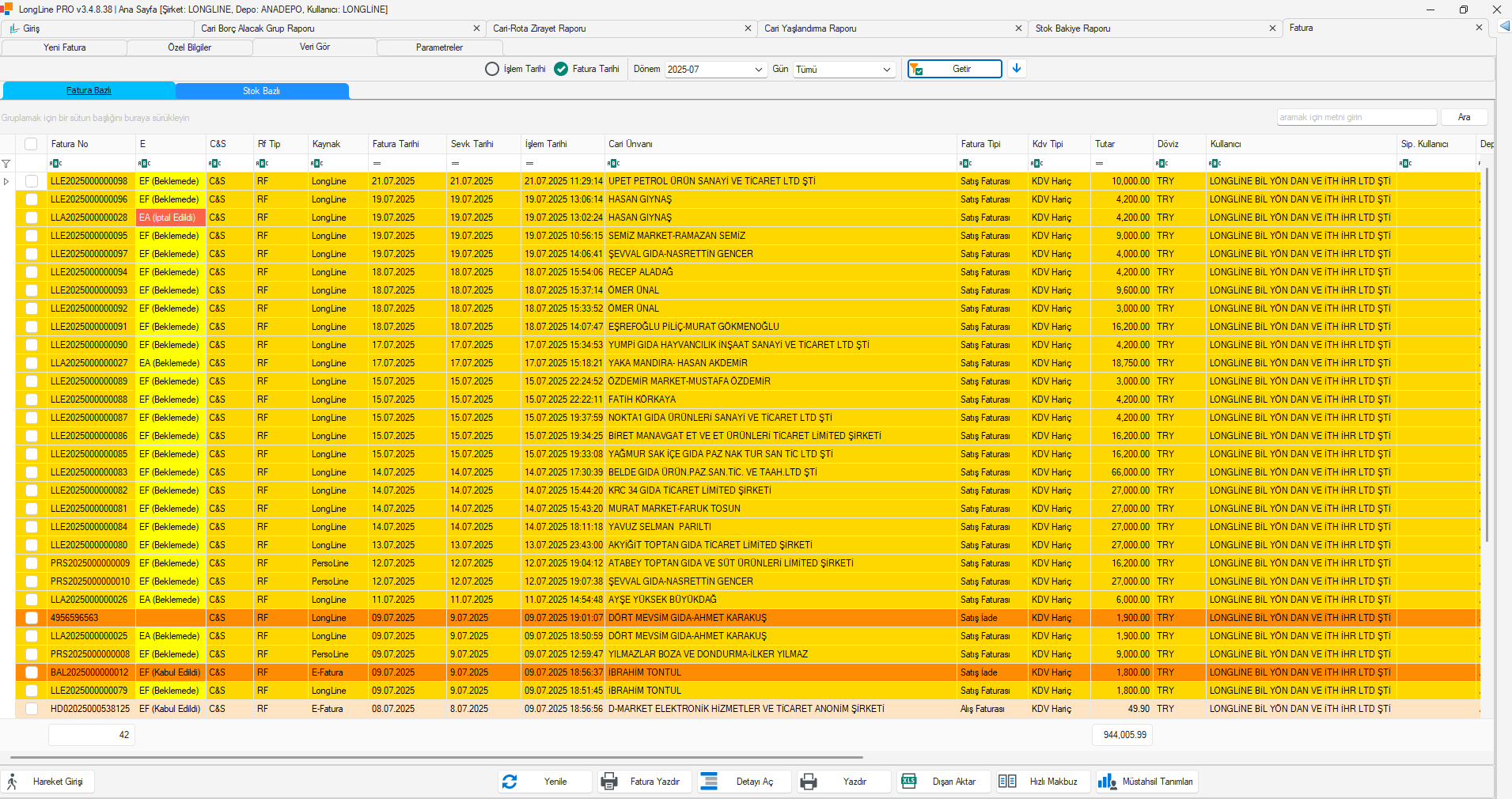Click the Yenile refresh icon
The image size is (1512, 799).
coord(510,782)
